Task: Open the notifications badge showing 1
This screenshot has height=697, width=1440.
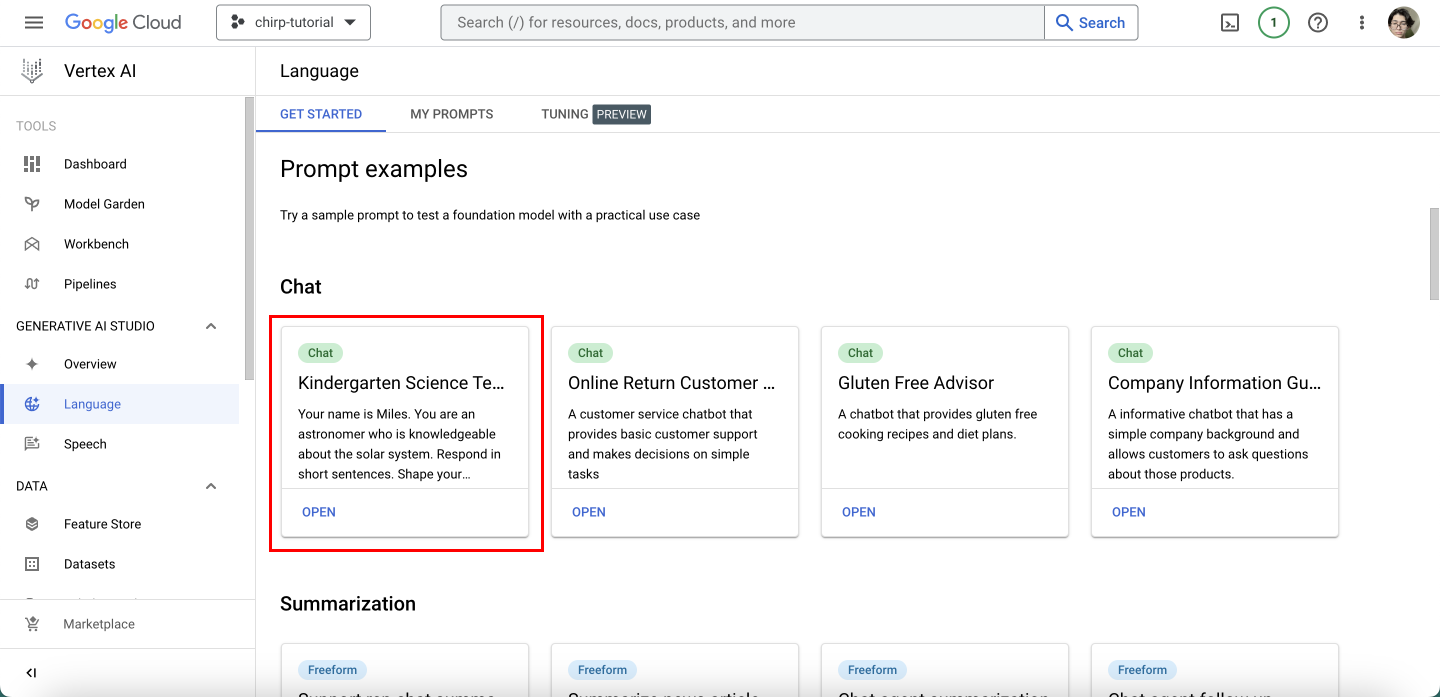Action: click(1273, 23)
